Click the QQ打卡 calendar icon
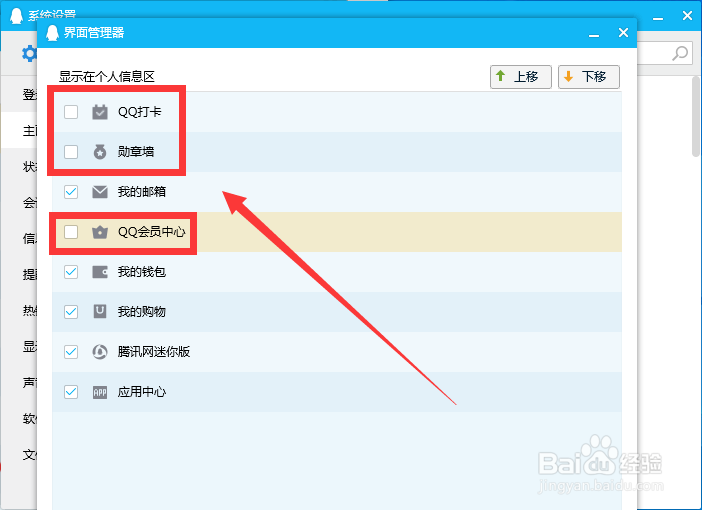The height and width of the screenshot is (510, 702). 100,112
